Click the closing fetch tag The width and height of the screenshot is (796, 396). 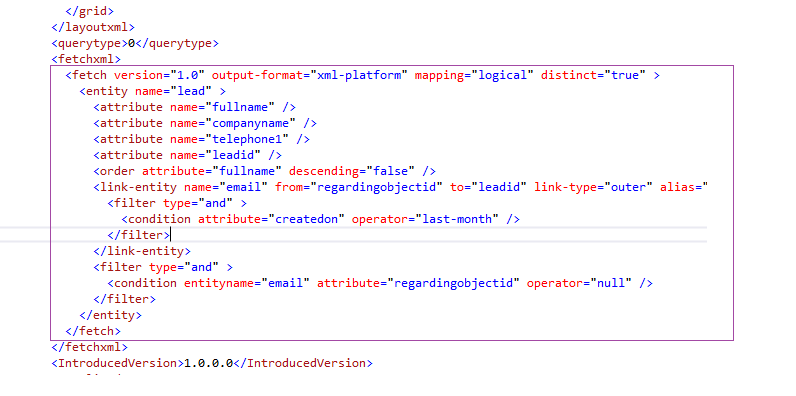pyautogui.click(x=93, y=332)
